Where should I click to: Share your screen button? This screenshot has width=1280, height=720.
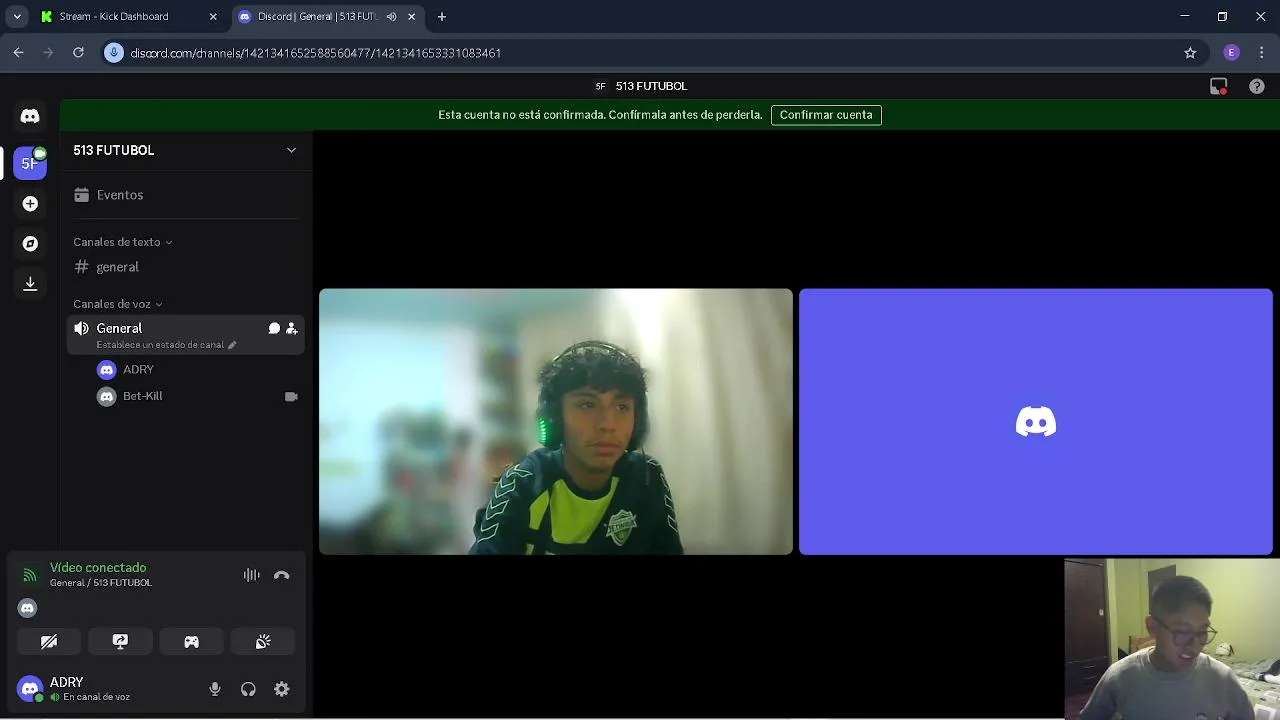120,642
